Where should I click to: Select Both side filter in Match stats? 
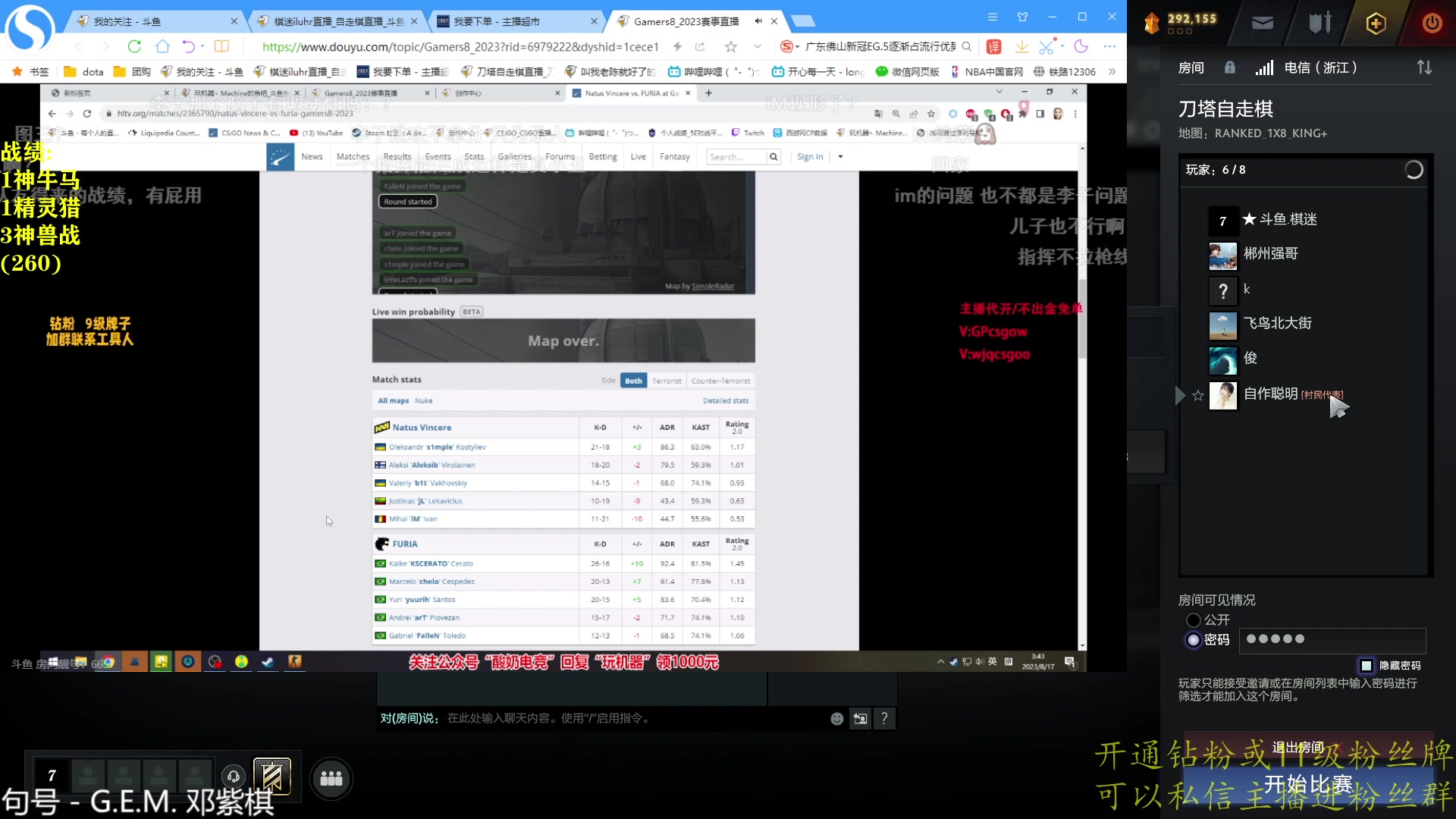tap(633, 381)
